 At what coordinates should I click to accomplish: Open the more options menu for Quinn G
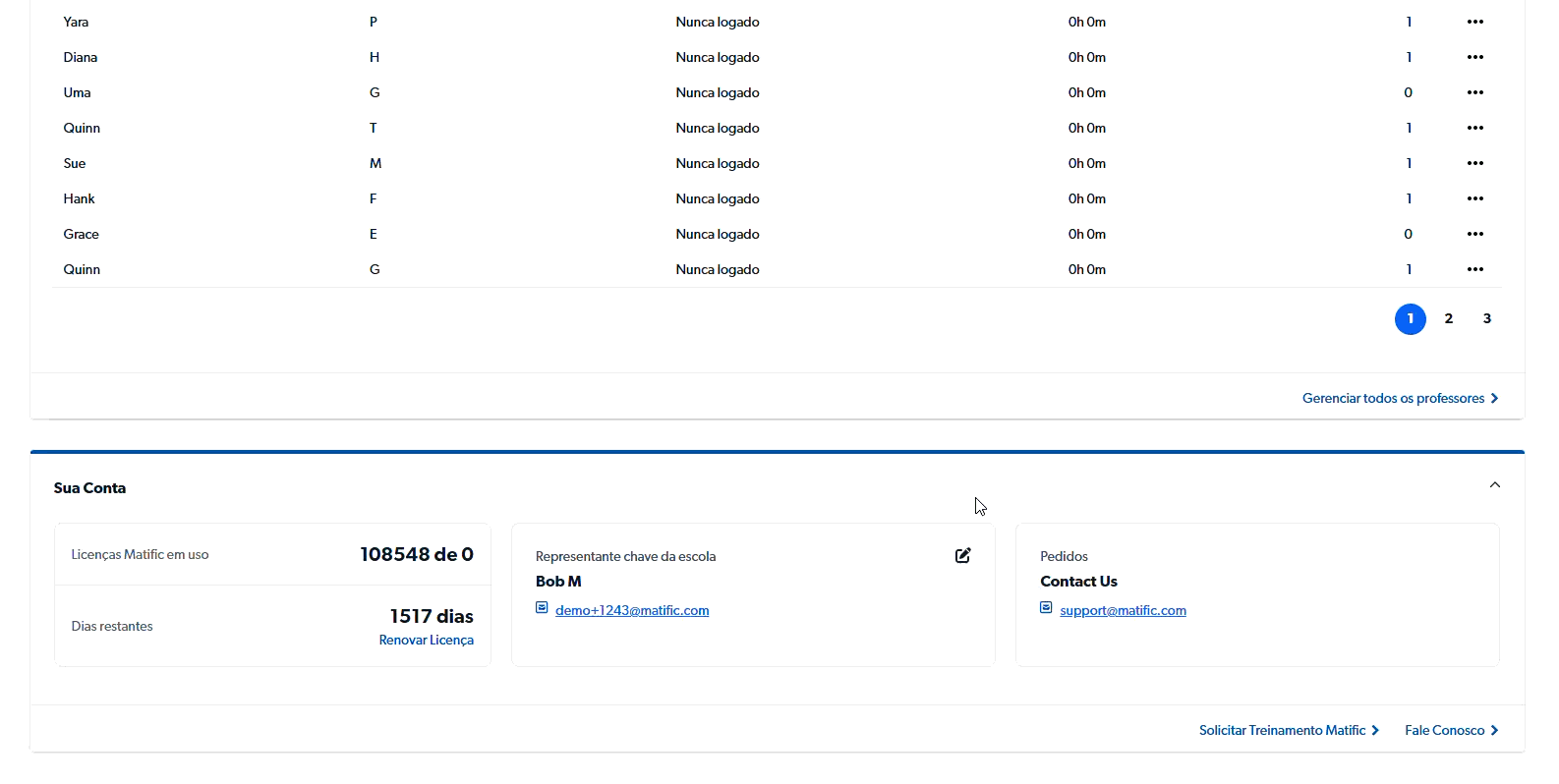pyautogui.click(x=1474, y=269)
